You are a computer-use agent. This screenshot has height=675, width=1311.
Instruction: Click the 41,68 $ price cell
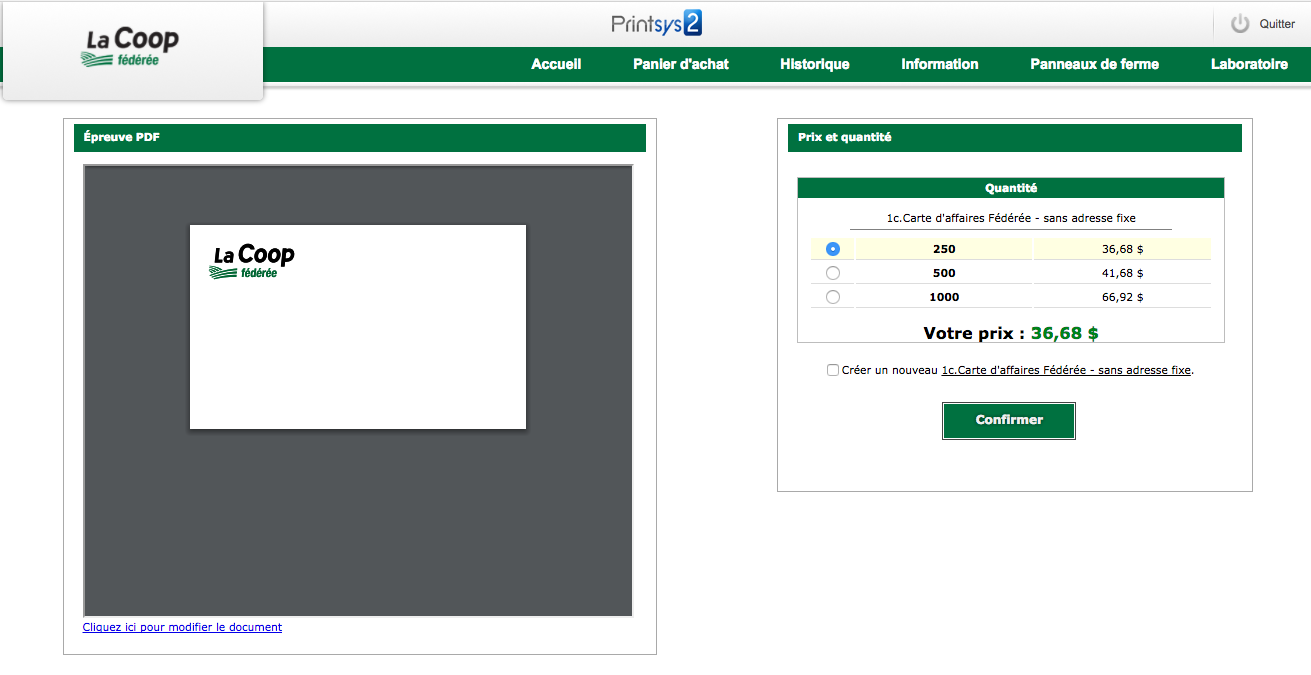1122,273
